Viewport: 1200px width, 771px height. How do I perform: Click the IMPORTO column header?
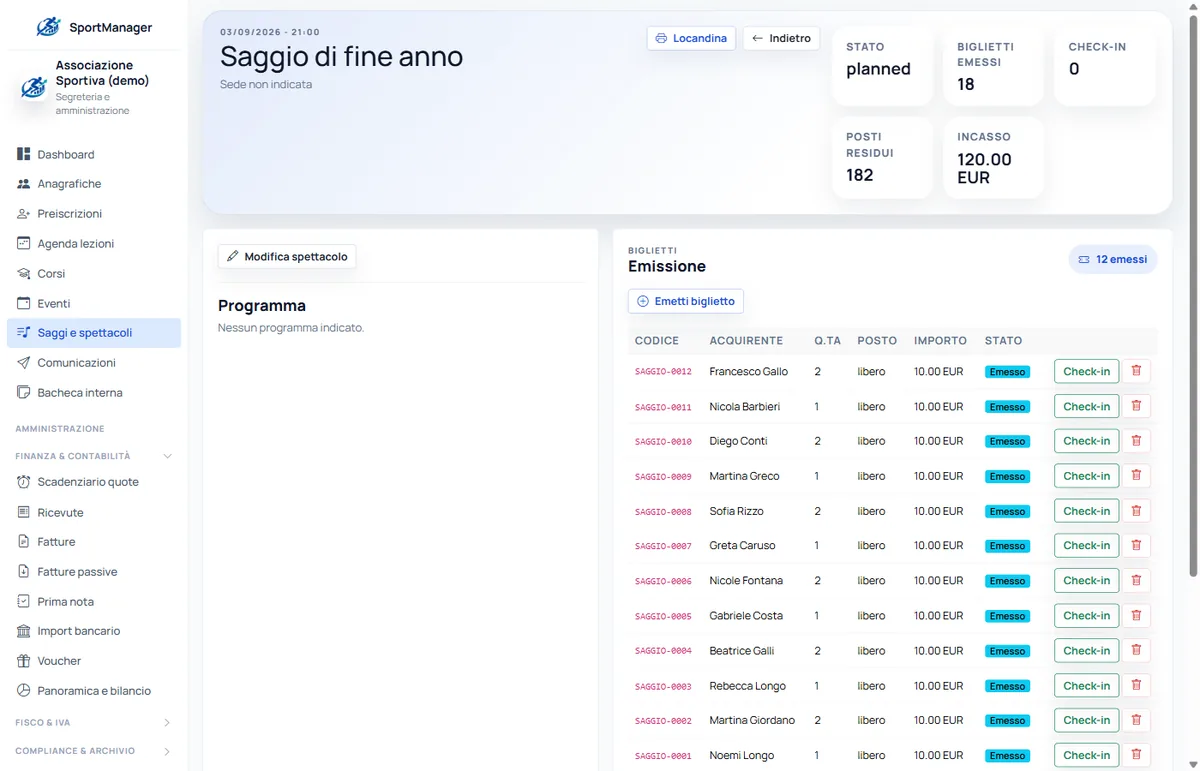point(940,341)
